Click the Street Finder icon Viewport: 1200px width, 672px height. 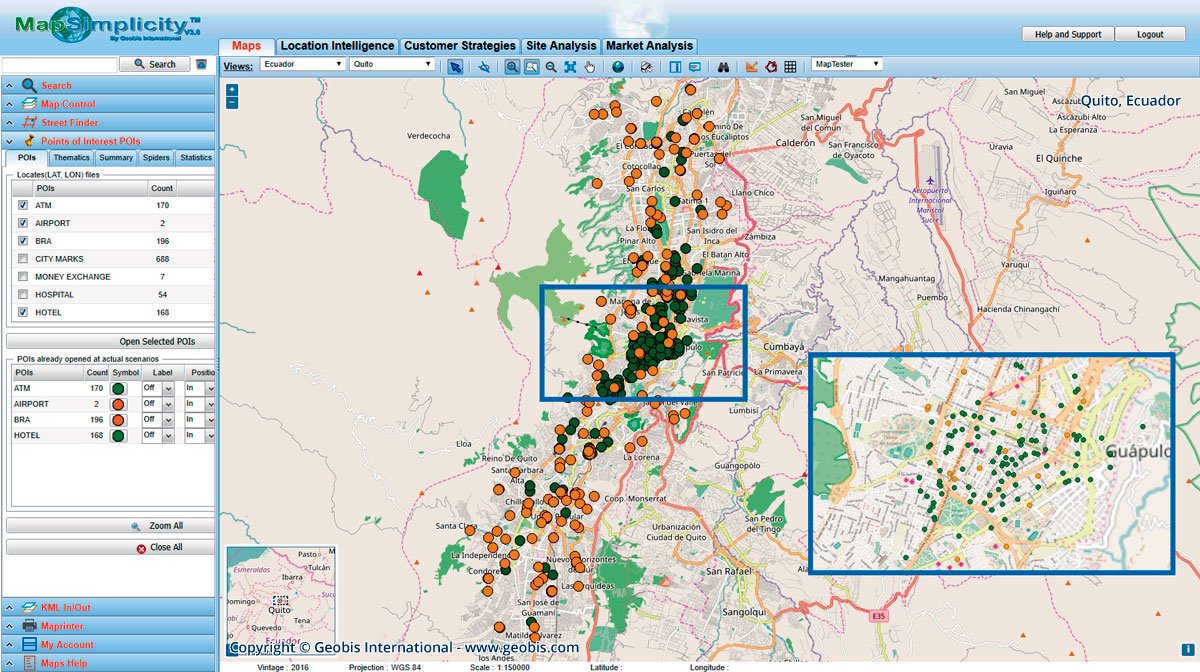coord(29,123)
